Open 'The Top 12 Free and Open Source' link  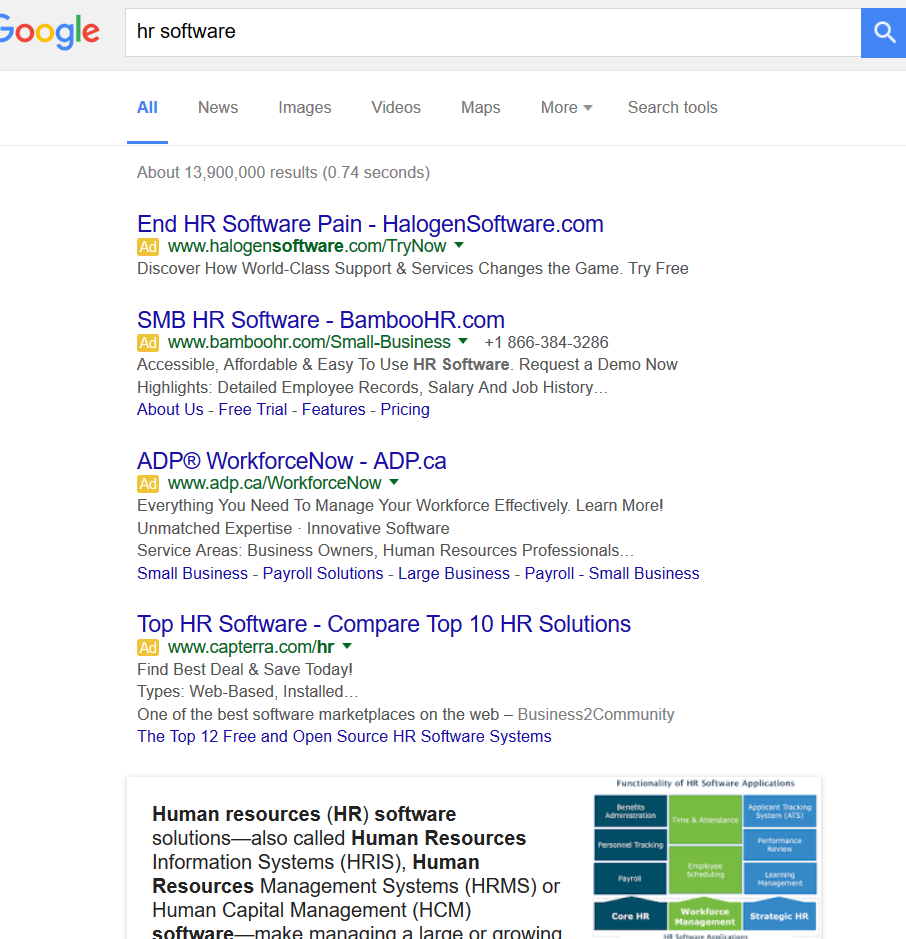(344, 737)
